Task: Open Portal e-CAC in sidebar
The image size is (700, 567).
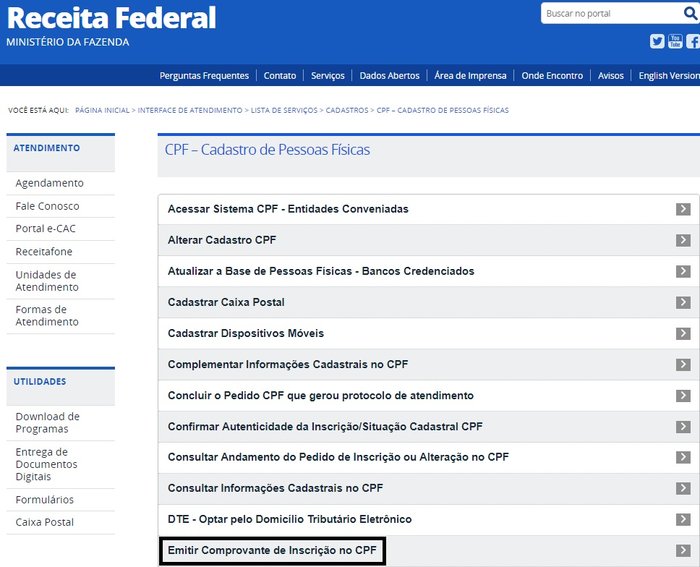Action: (x=46, y=229)
